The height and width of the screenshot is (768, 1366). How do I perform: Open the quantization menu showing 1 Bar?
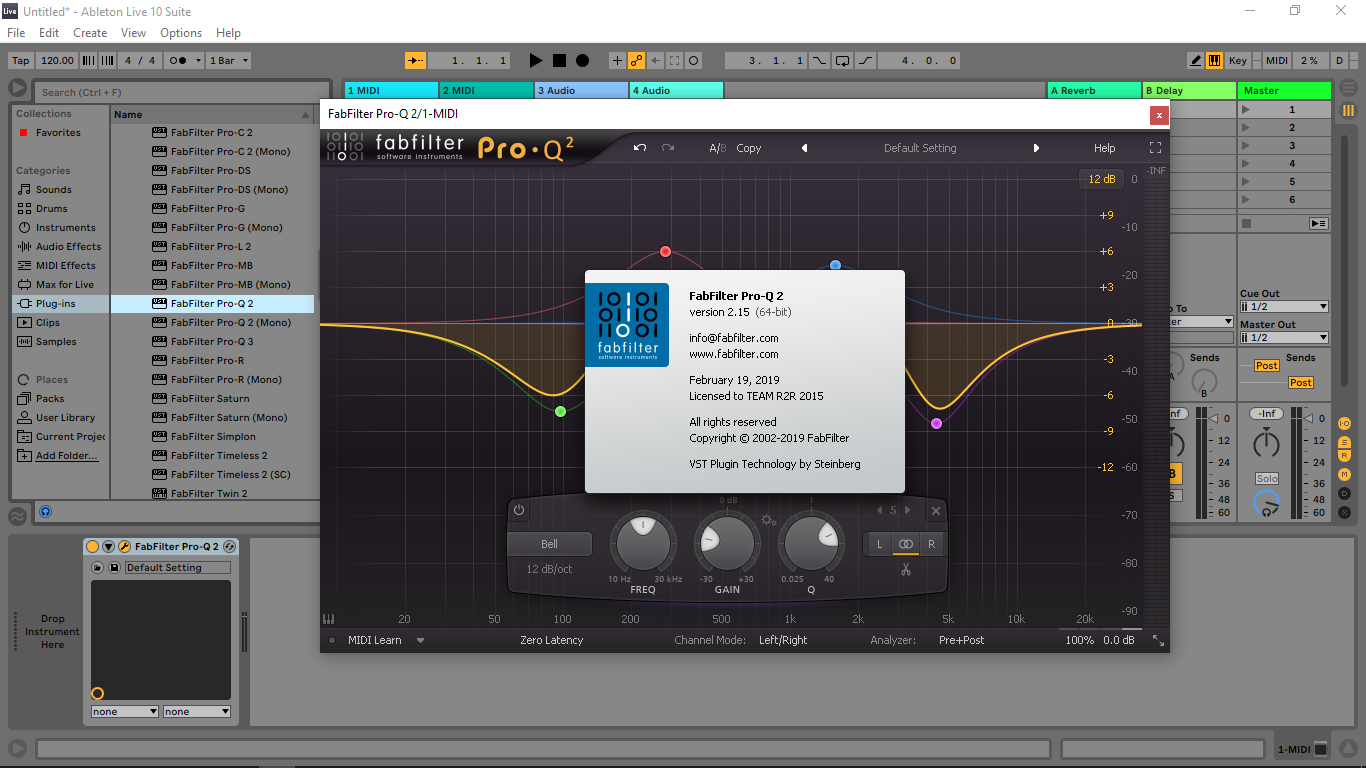(229, 61)
